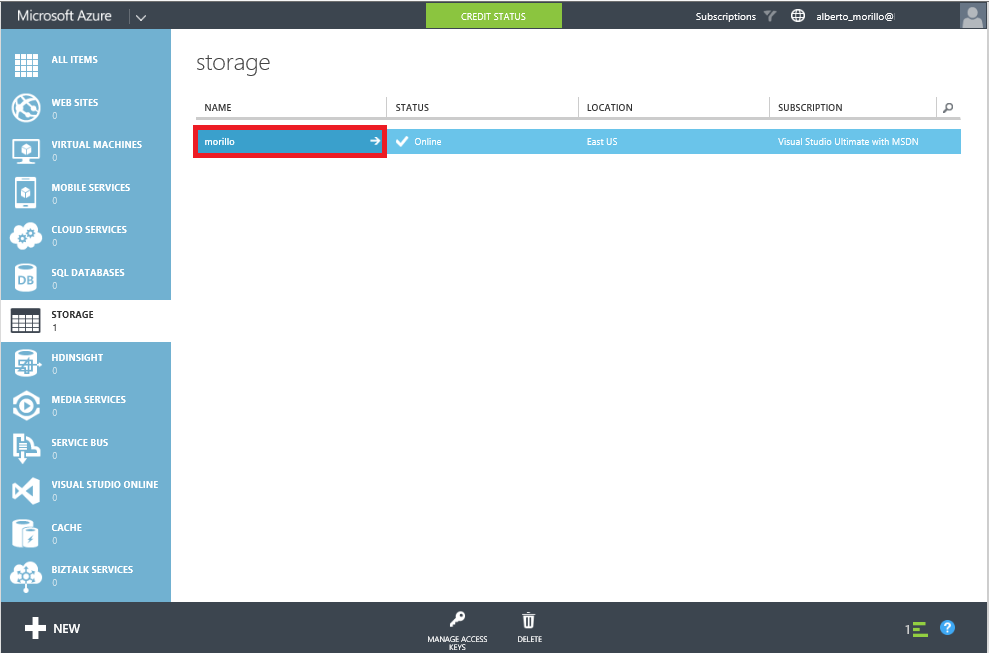Click the MANAGE ACCESS KEYS label
Viewport: 989px width, 653px height.
pyautogui.click(x=457, y=643)
